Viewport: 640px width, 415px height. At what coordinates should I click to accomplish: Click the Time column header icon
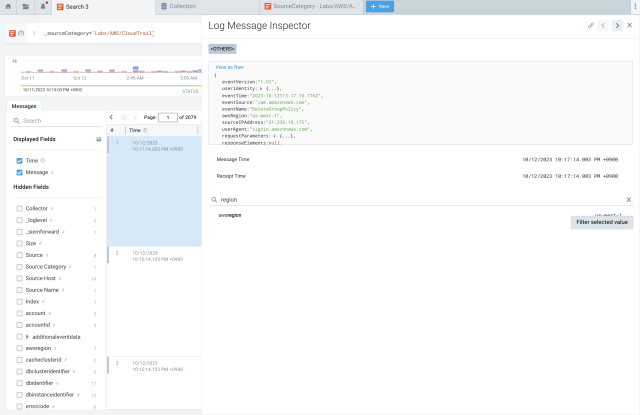[145, 130]
